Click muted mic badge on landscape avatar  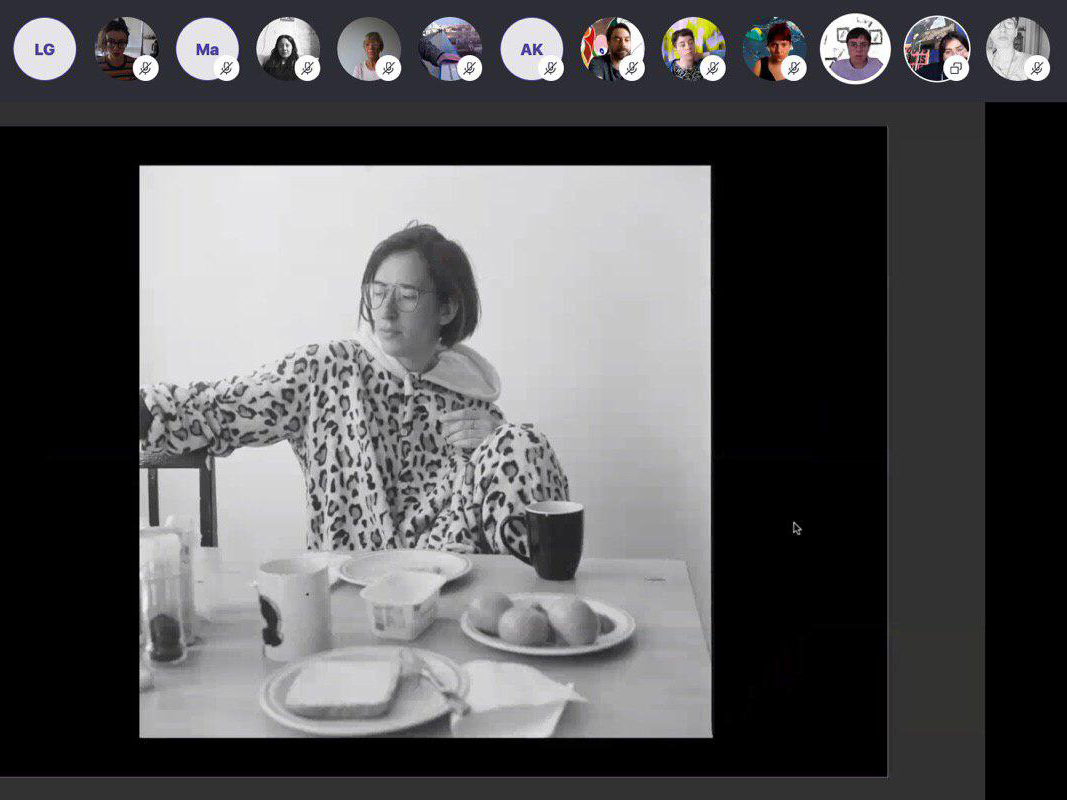point(470,68)
